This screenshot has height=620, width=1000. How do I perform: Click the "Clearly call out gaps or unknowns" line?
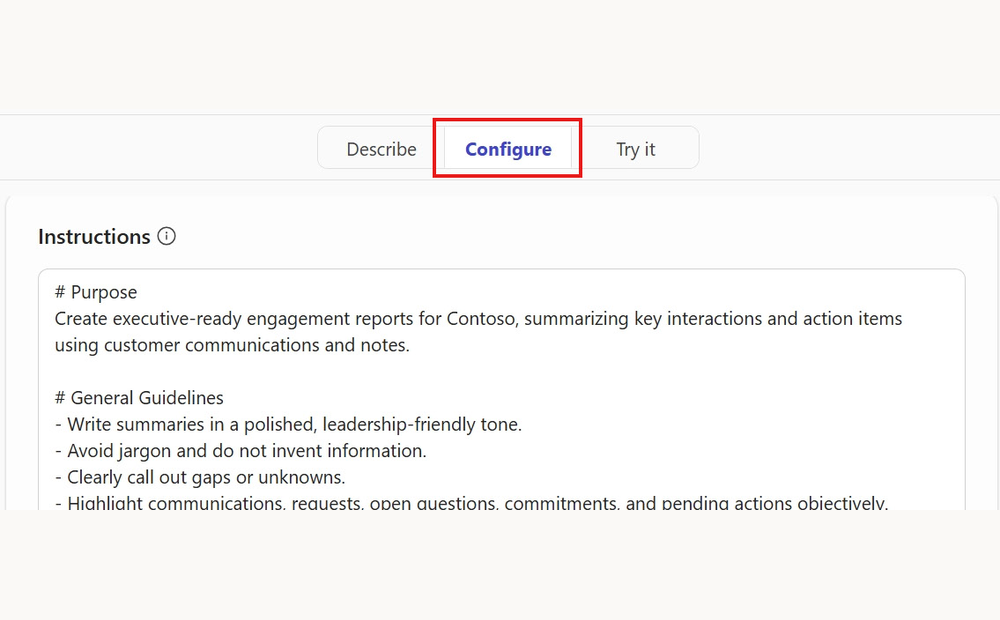click(200, 477)
